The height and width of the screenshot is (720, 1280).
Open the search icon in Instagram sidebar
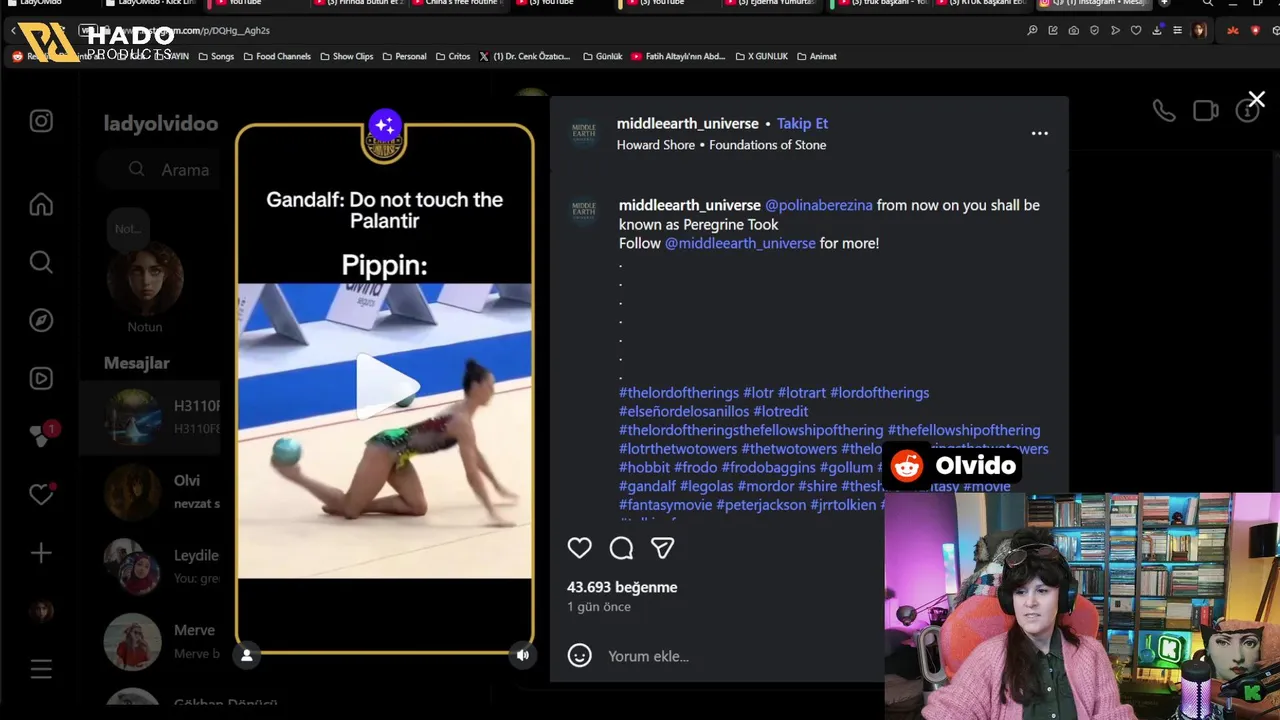(41, 262)
